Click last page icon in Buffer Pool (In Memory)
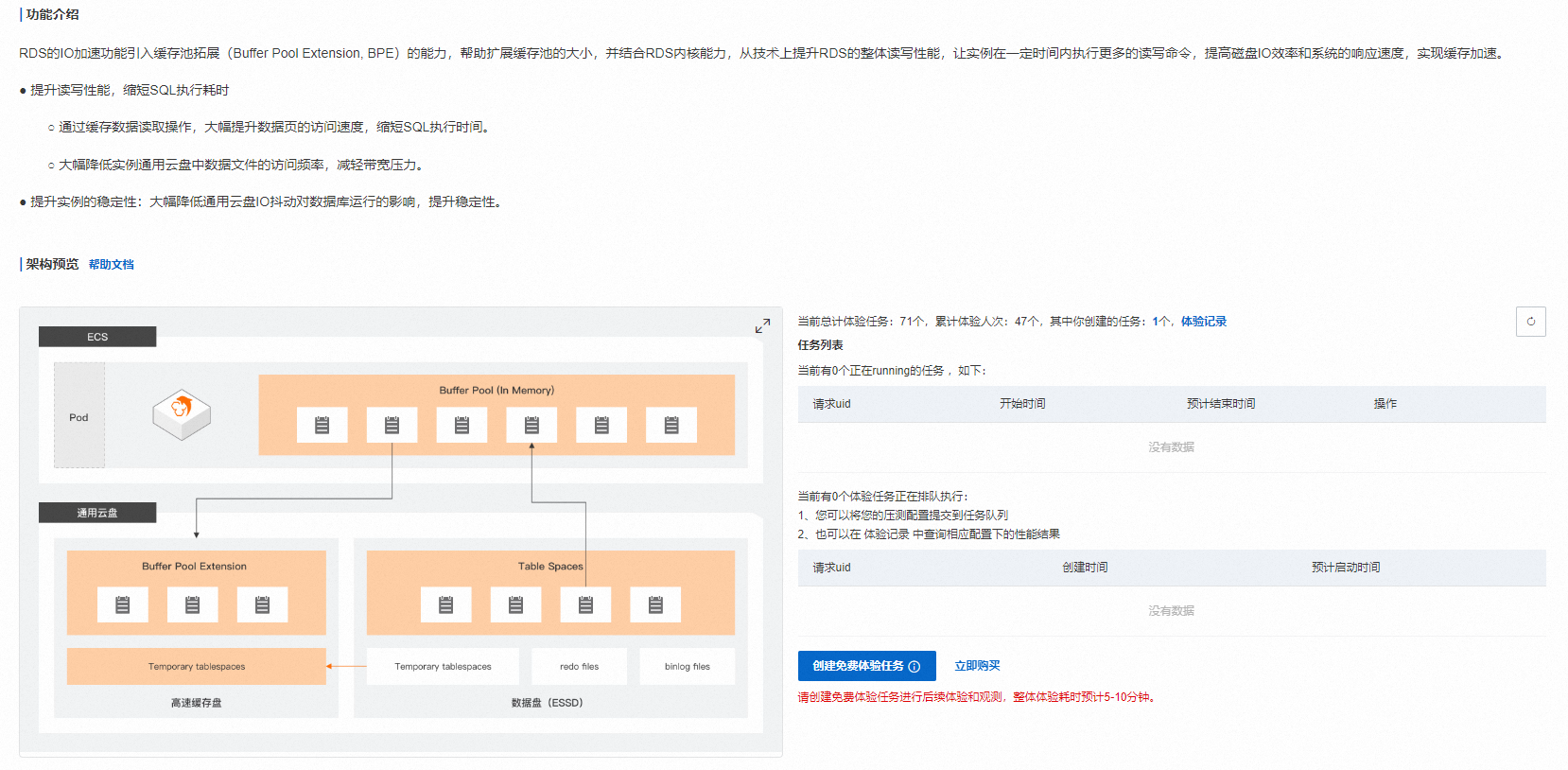The width and height of the screenshot is (1568, 770). (x=671, y=426)
